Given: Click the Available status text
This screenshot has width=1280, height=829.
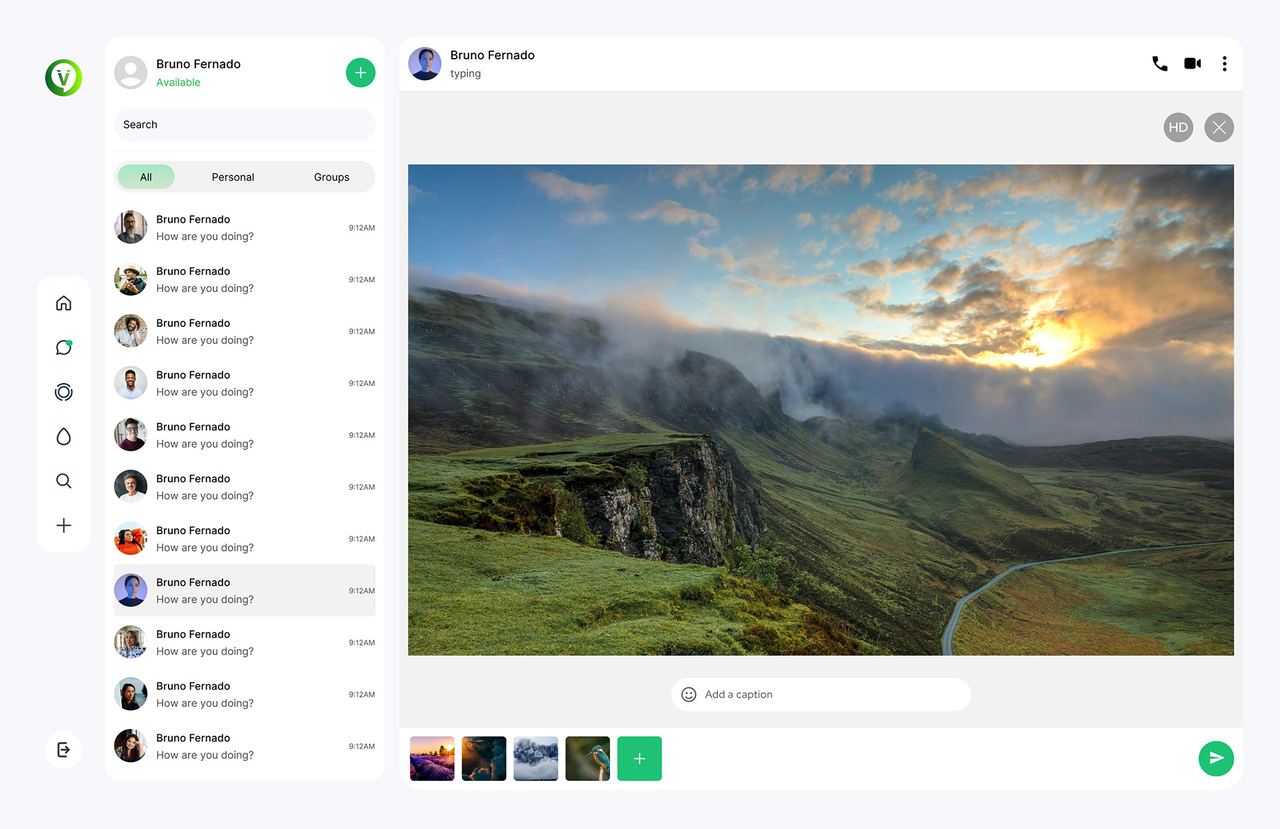Looking at the screenshot, I should 178,82.
